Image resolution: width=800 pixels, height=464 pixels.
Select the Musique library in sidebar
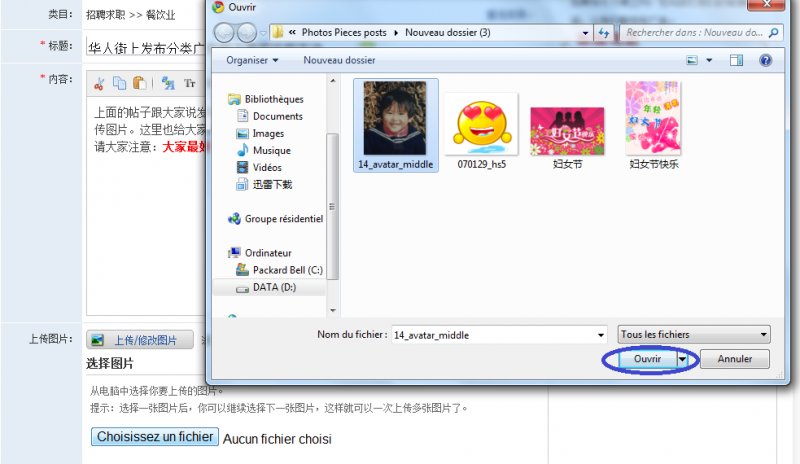(271, 150)
